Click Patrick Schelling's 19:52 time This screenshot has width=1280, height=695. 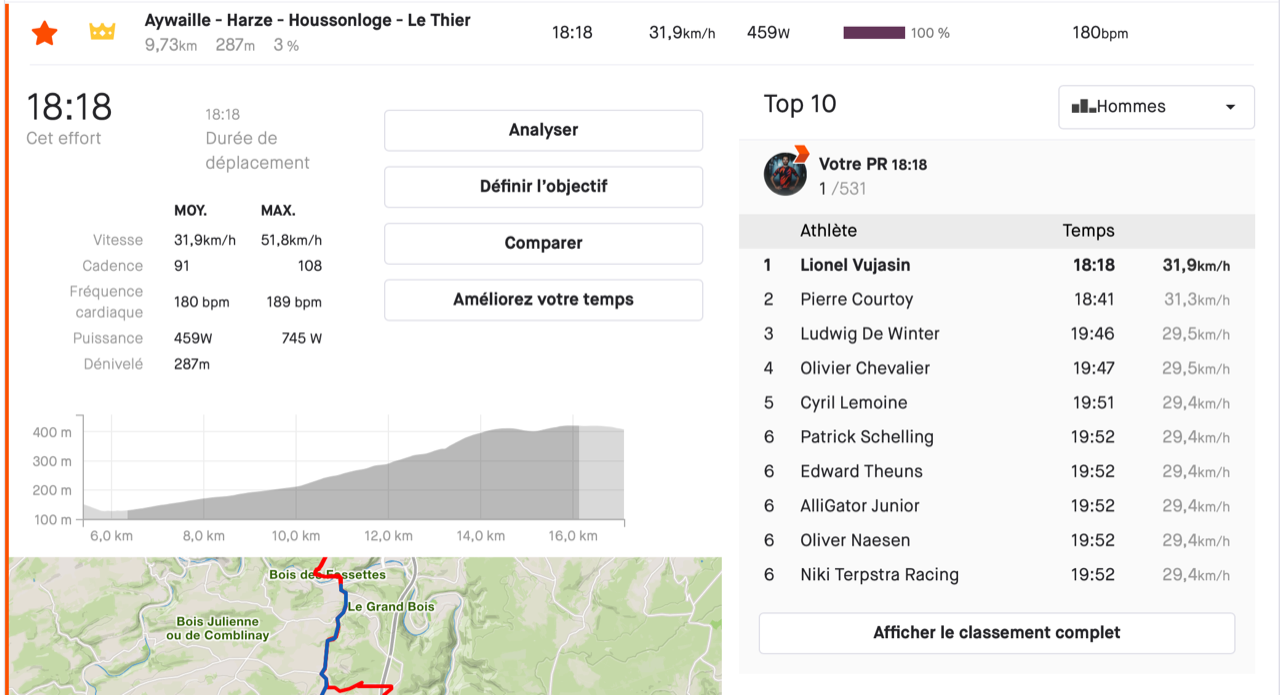1093,437
